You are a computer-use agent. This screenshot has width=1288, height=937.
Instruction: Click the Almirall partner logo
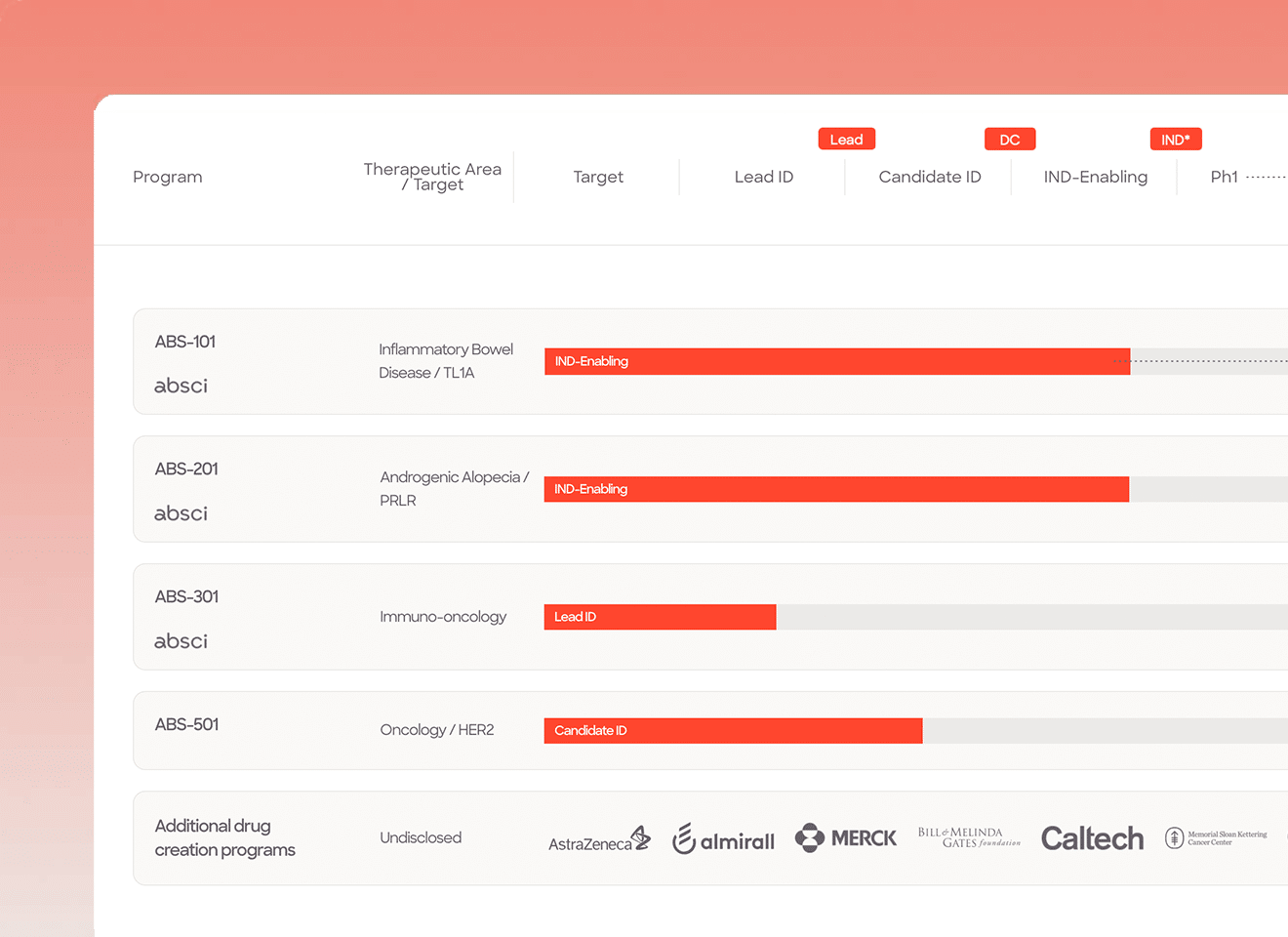click(x=723, y=838)
